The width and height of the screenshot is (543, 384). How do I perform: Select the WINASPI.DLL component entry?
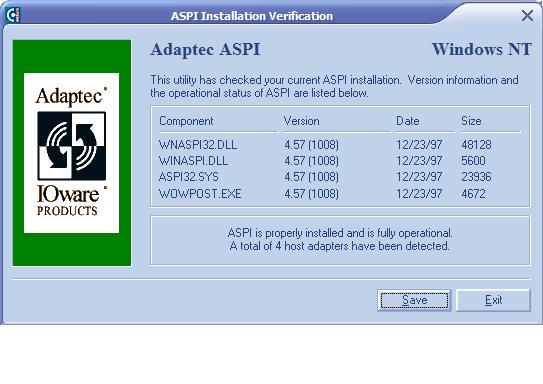coord(193,161)
